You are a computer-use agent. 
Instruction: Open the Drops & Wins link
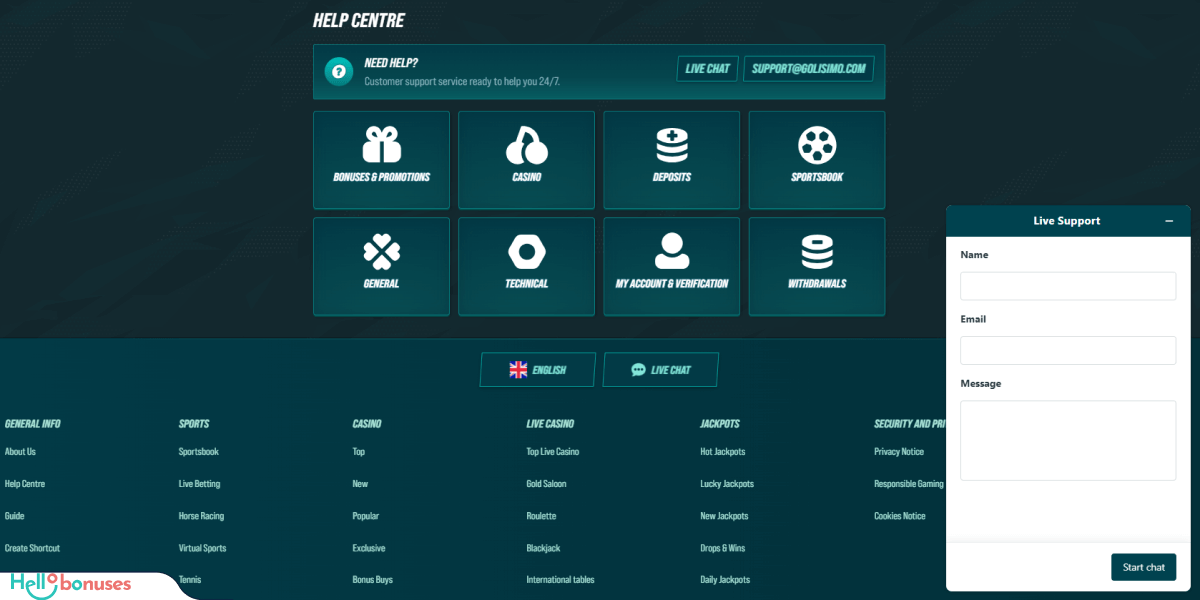click(x=723, y=548)
